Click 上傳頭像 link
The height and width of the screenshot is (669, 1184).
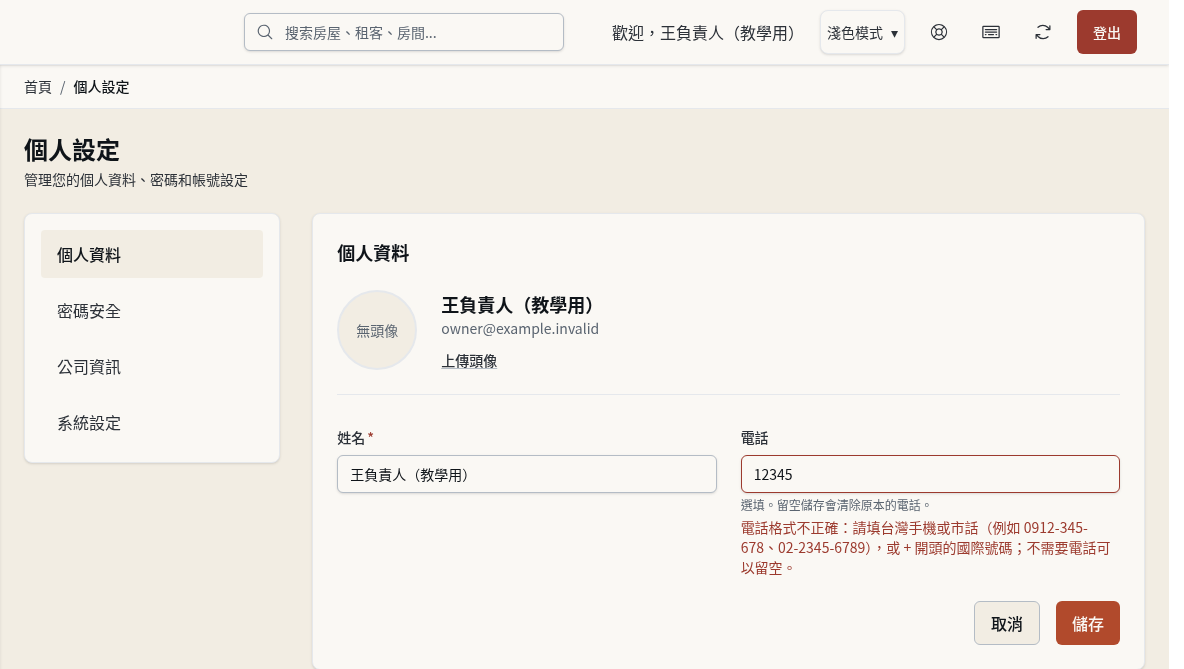click(469, 362)
